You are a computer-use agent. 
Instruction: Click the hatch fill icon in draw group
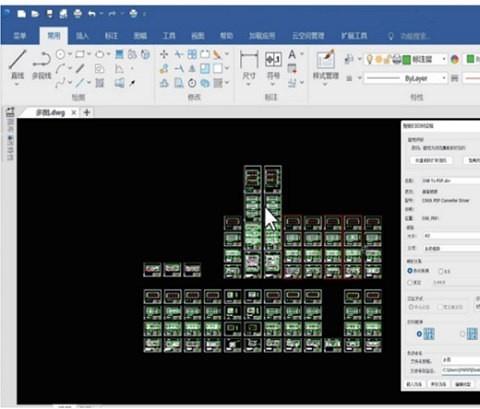[x=100, y=83]
